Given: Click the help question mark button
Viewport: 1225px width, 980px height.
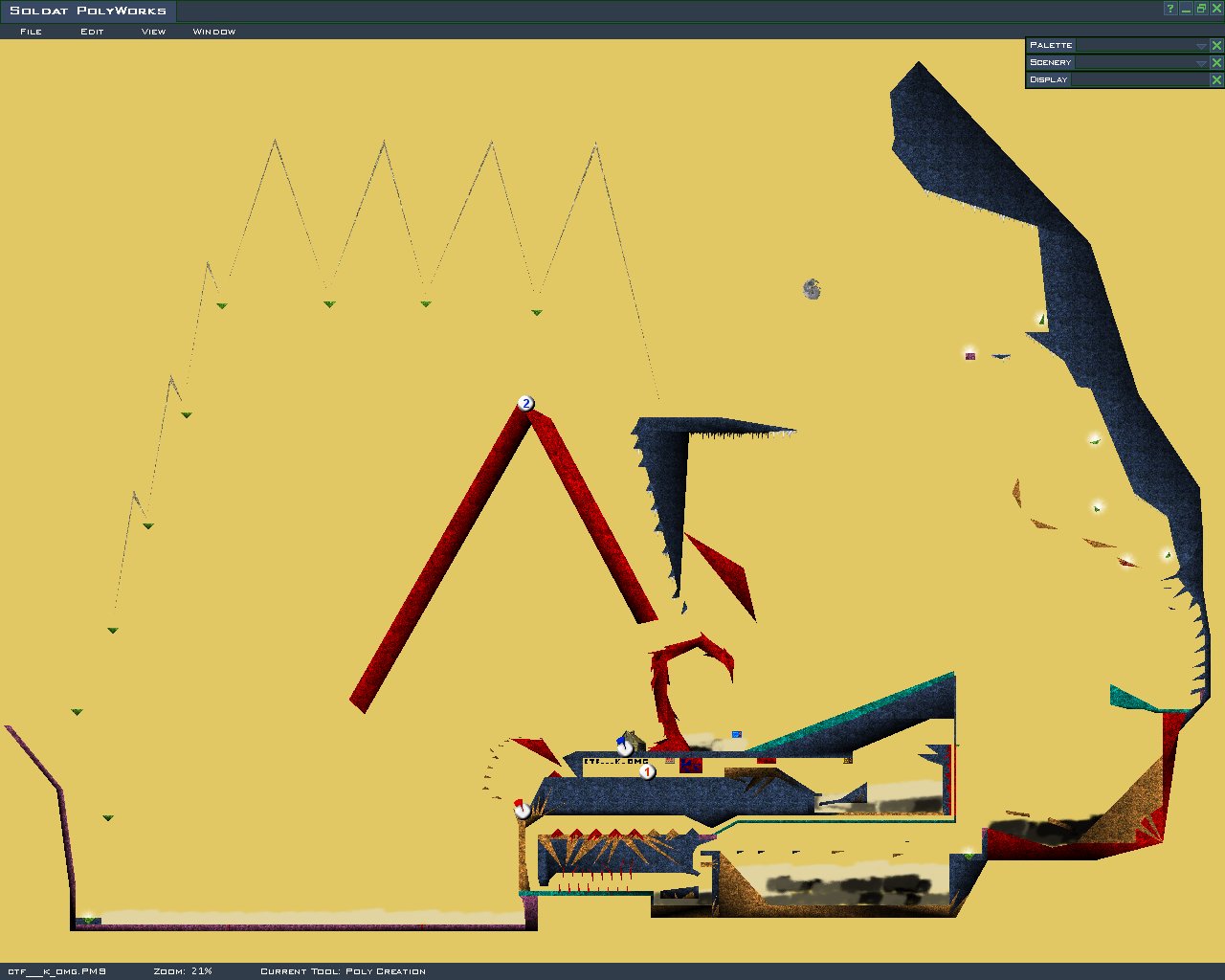Looking at the screenshot, I should [x=1170, y=9].
